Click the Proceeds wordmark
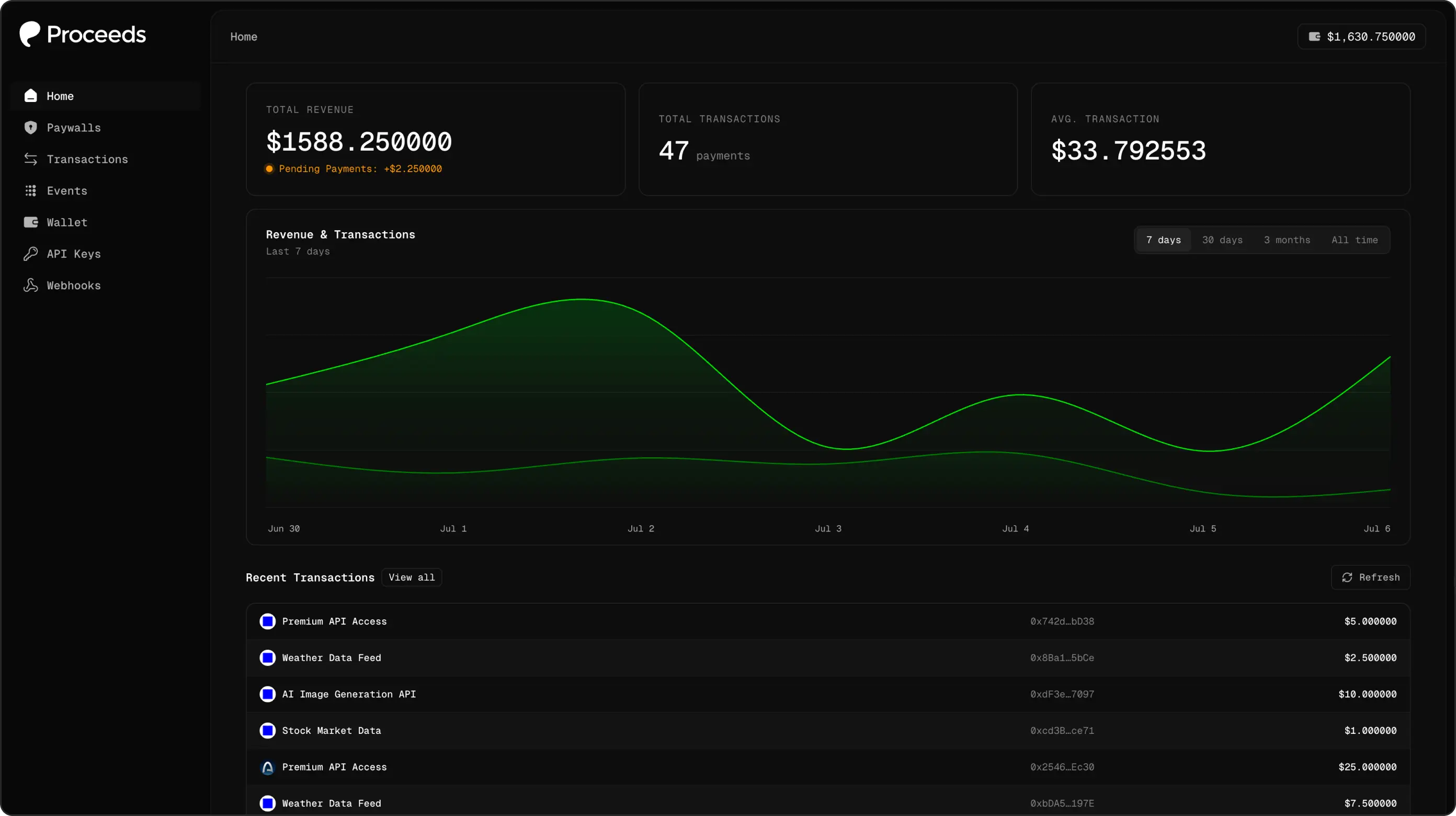The height and width of the screenshot is (816, 1456). tap(96, 35)
